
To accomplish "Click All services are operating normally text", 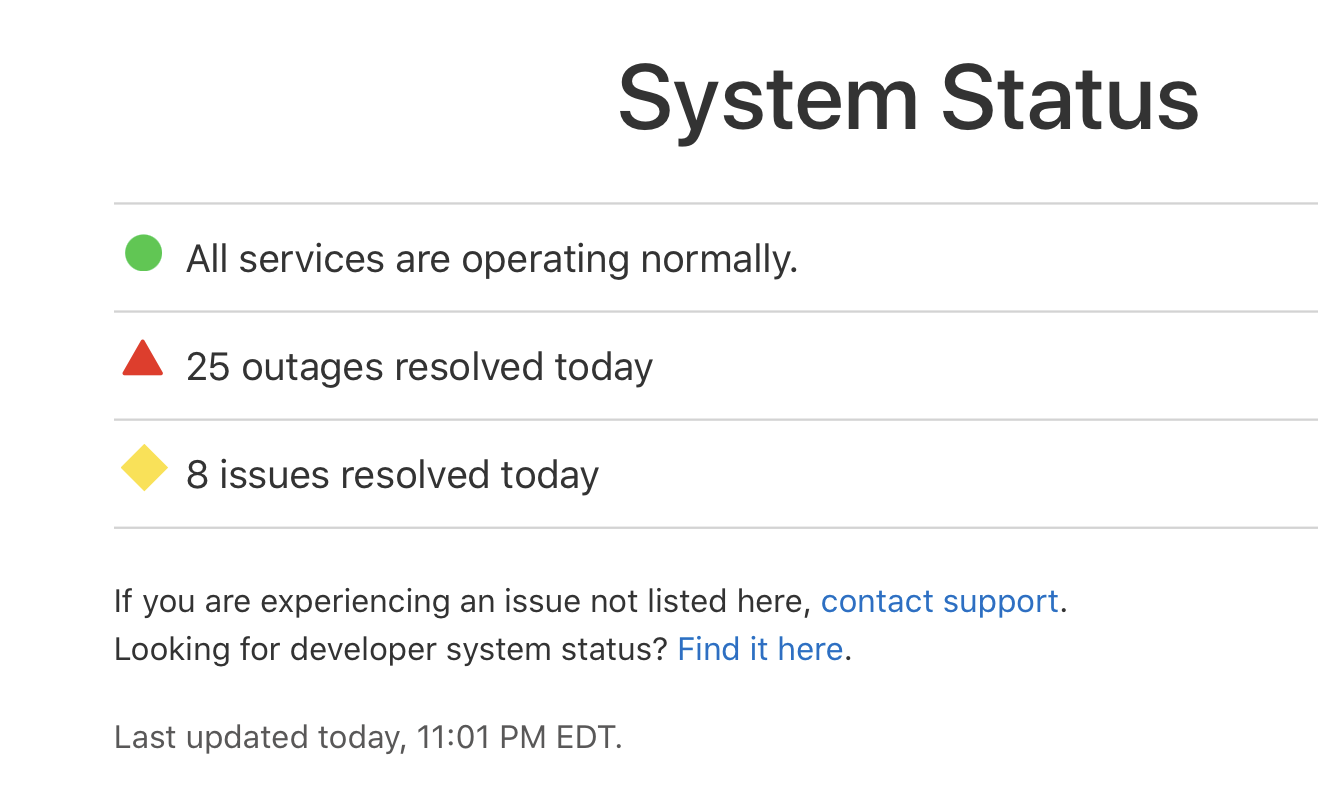I will click(492, 260).
